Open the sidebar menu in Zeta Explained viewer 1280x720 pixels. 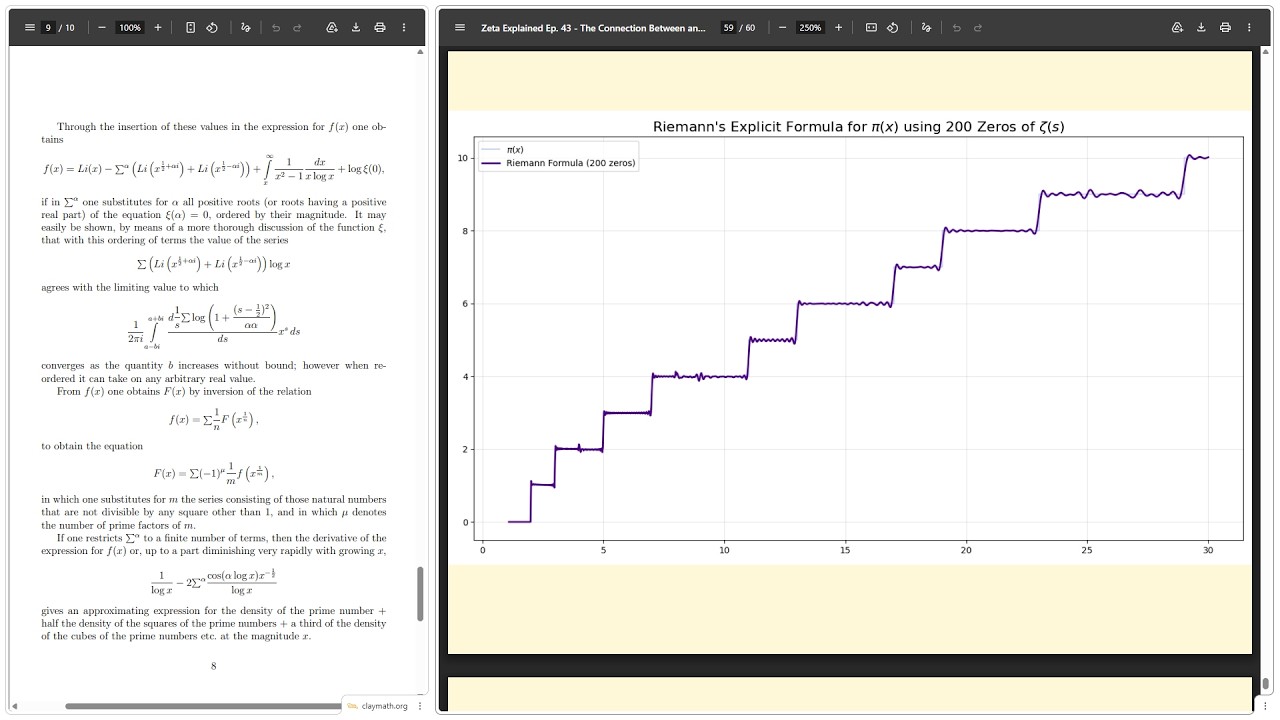click(x=460, y=27)
